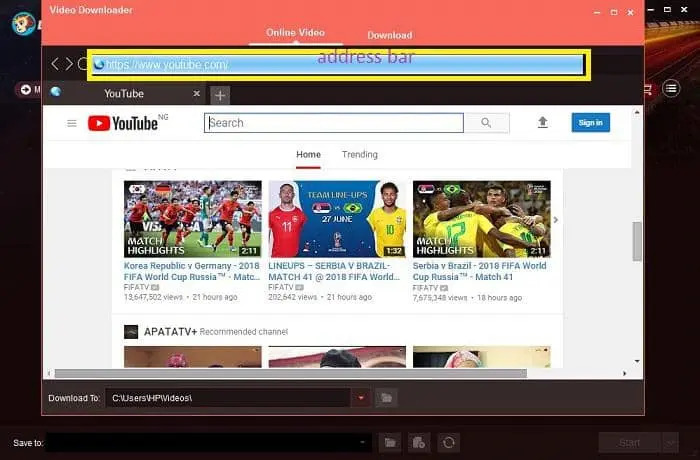Click next arrow on video carousel
Viewport: 700px width, 460px height.
click(556, 219)
